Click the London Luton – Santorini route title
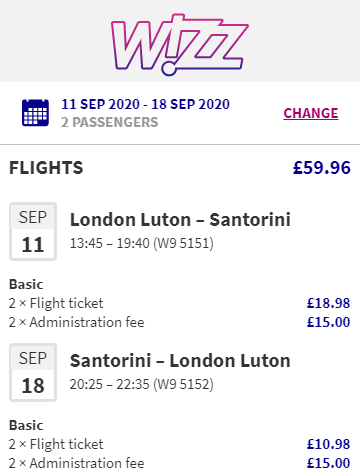Viewport: 360px width, 476px height. (180, 220)
